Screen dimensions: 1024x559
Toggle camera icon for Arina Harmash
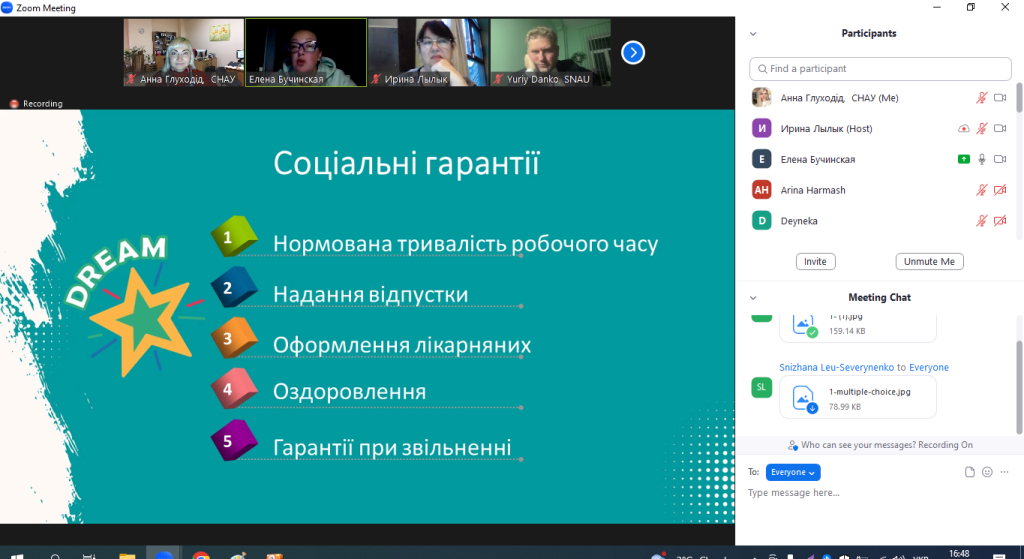pos(999,190)
